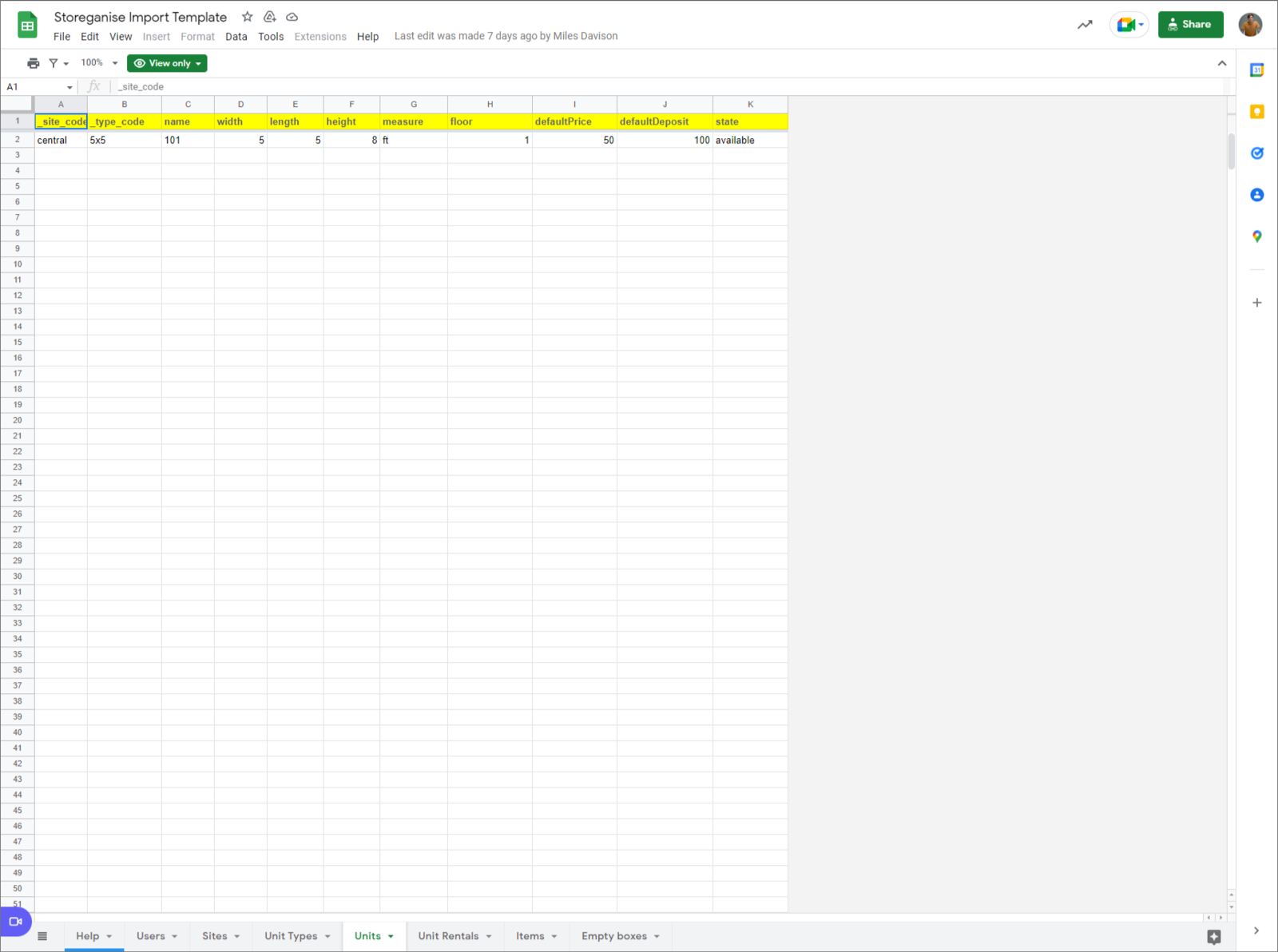
Task: Open the zoom 100% dropdown
Action: point(99,63)
